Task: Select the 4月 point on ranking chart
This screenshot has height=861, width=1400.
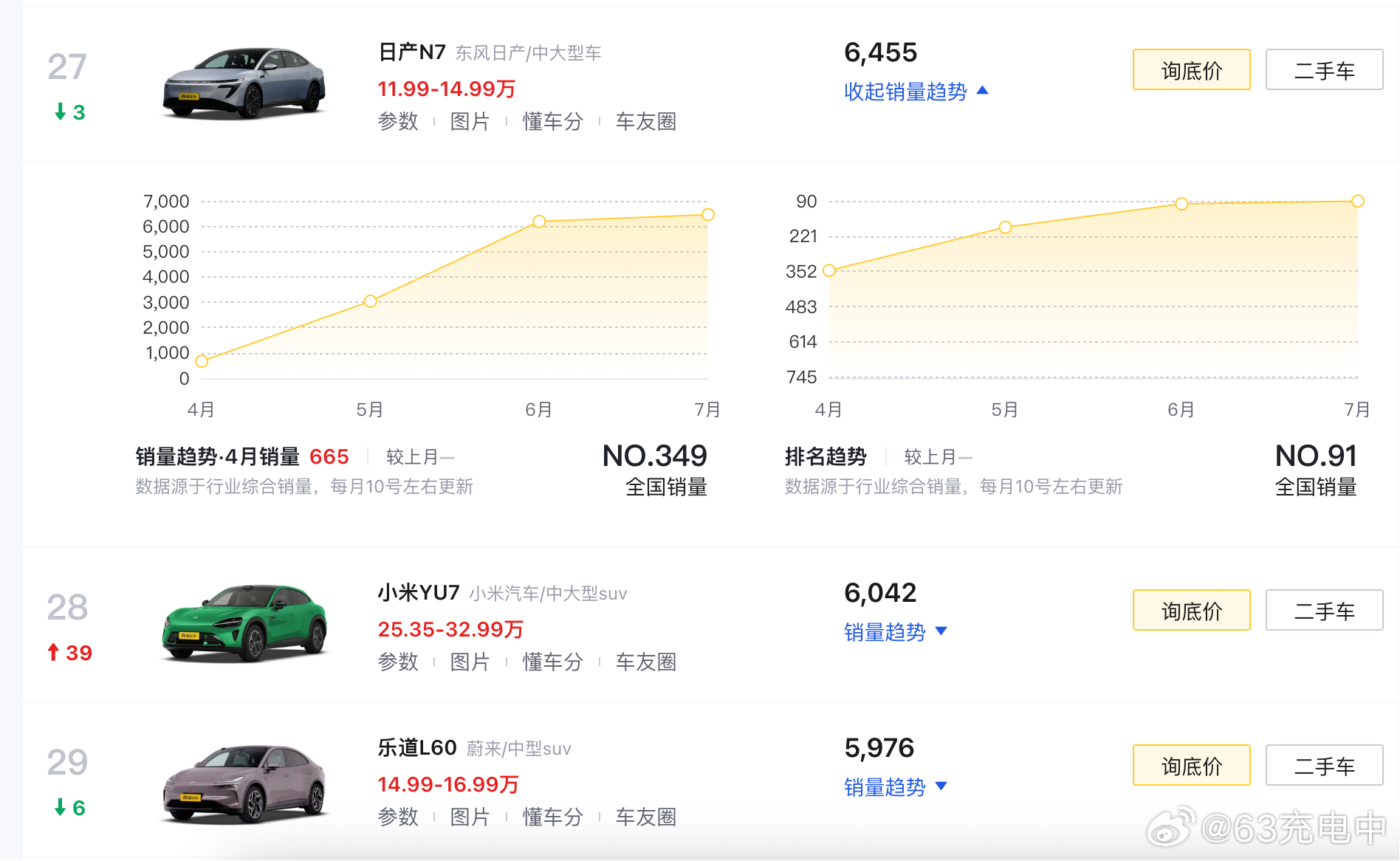Action: (829, 271)
